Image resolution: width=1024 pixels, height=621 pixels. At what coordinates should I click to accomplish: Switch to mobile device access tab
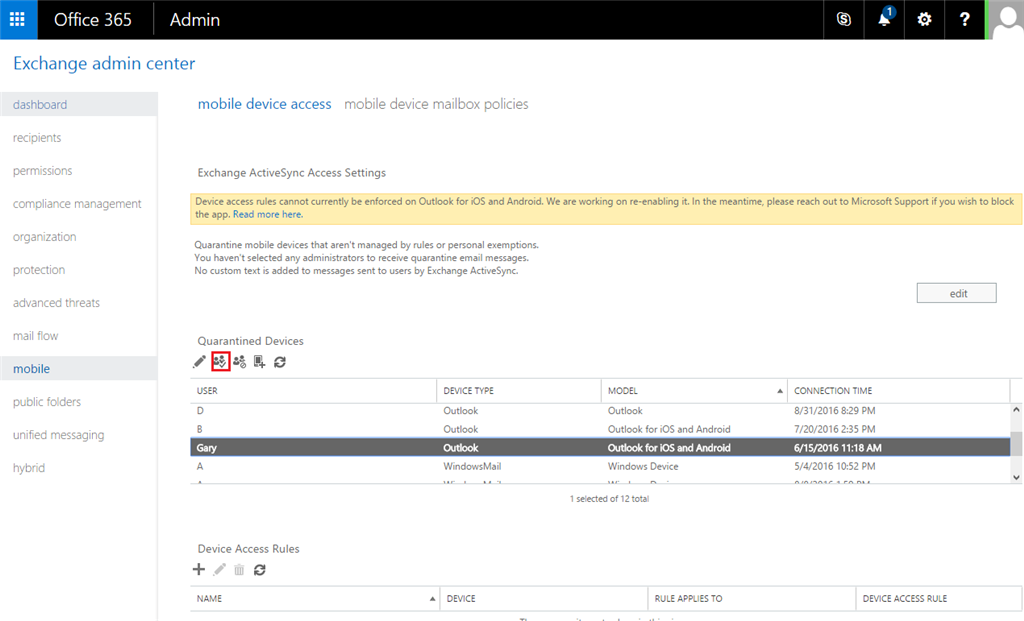[x=264, y=104]
